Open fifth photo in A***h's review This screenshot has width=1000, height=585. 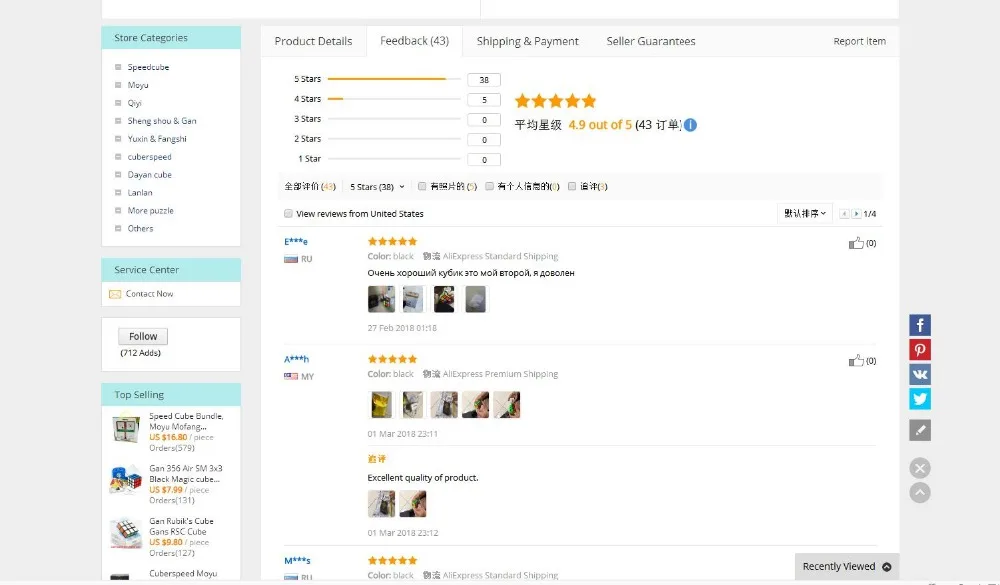[507, 404]
